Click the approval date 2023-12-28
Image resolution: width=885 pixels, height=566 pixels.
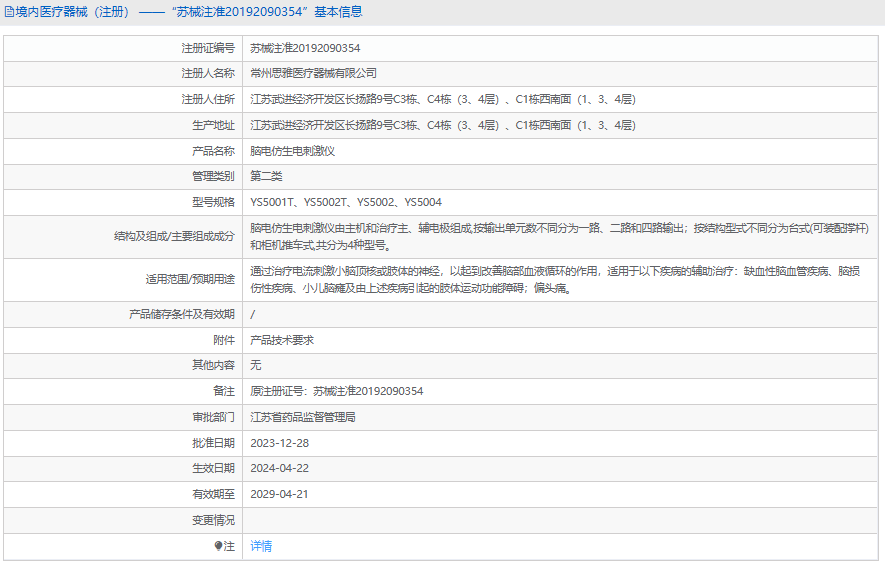[279, 444]
